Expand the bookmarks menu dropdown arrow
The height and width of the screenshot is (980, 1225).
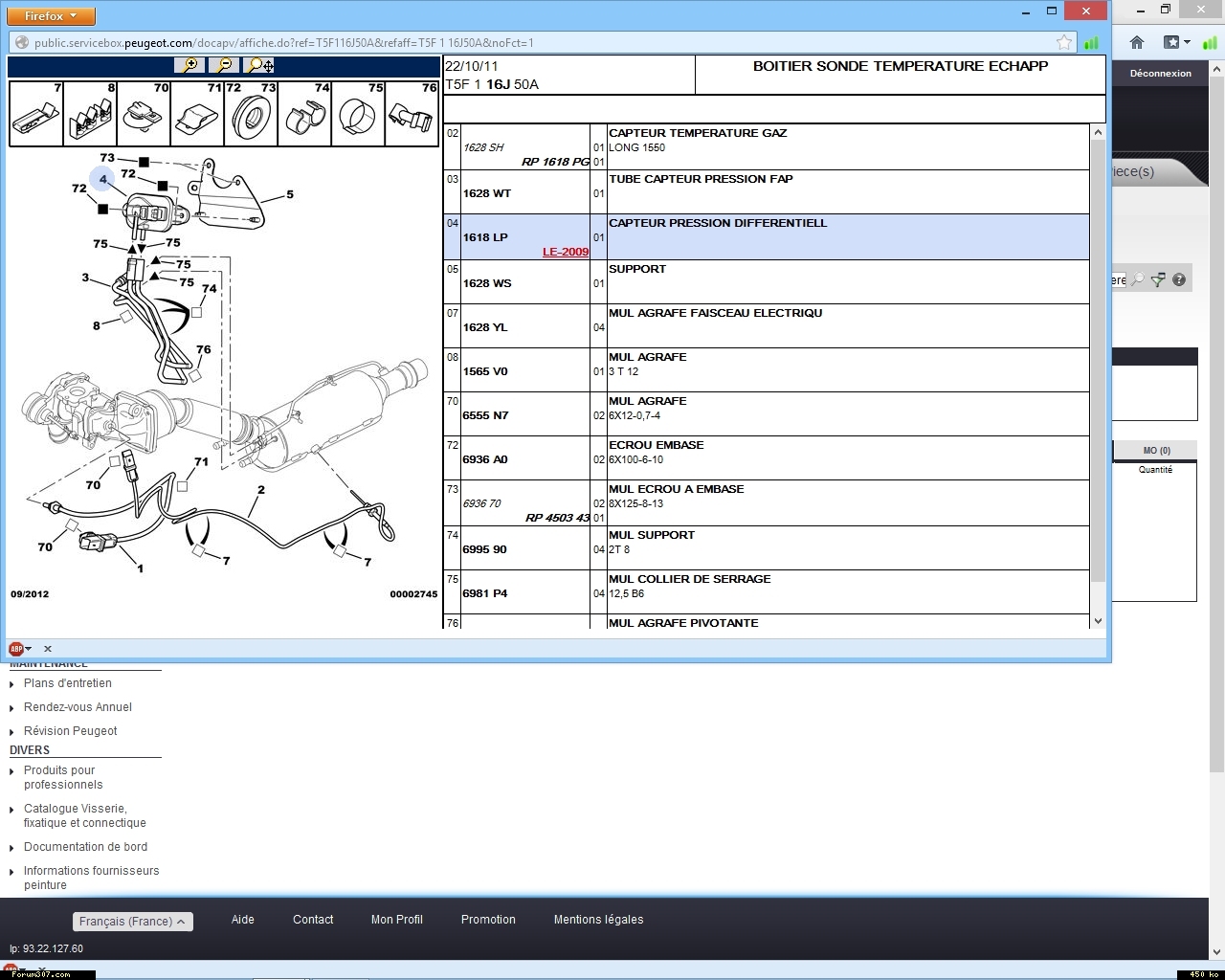[1188, 42]
